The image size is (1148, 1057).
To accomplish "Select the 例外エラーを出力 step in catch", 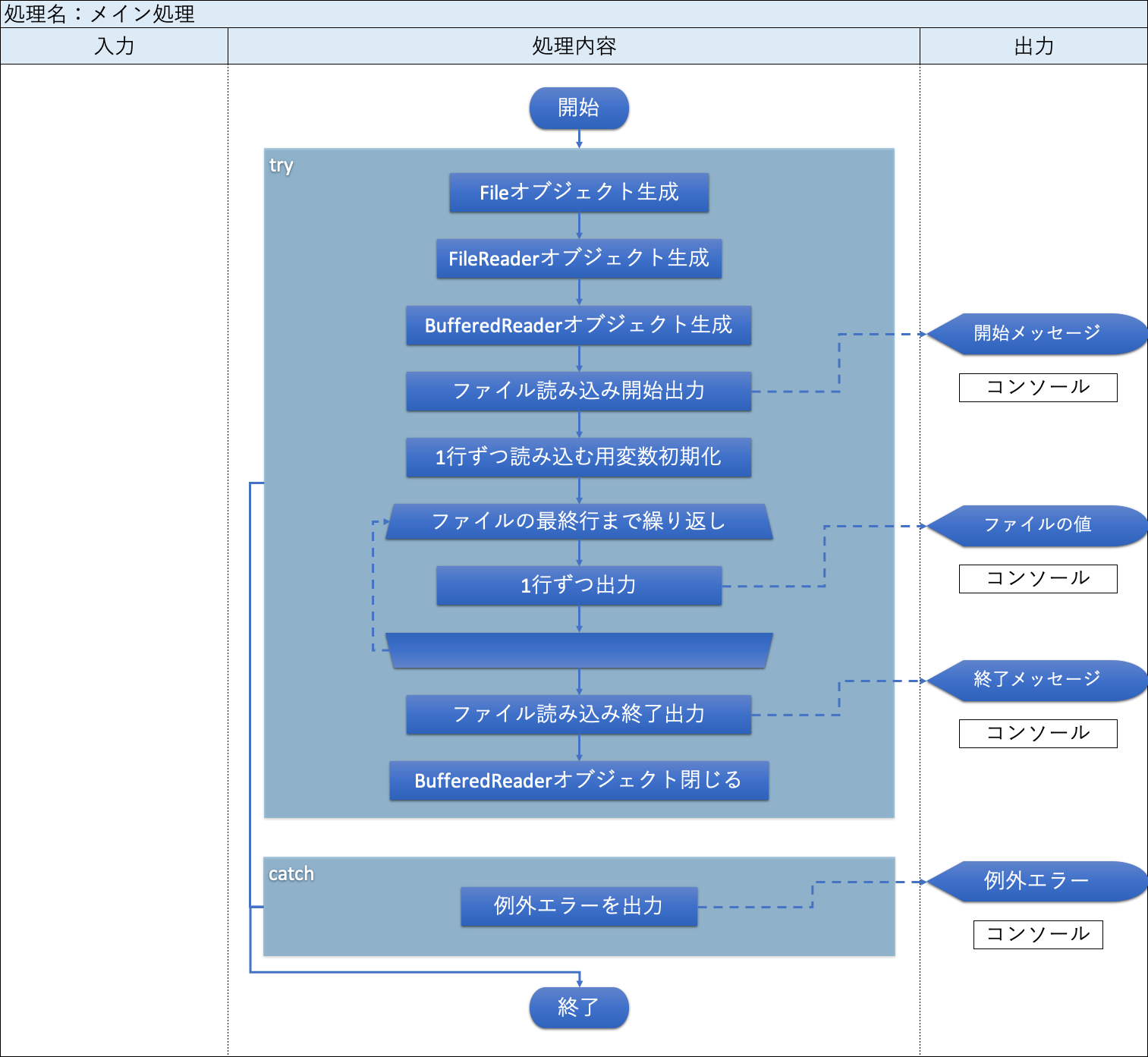I will click(579, 905).
